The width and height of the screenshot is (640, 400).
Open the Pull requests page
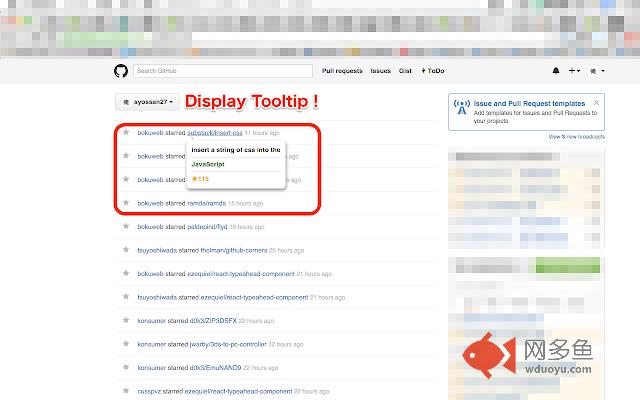342,71
